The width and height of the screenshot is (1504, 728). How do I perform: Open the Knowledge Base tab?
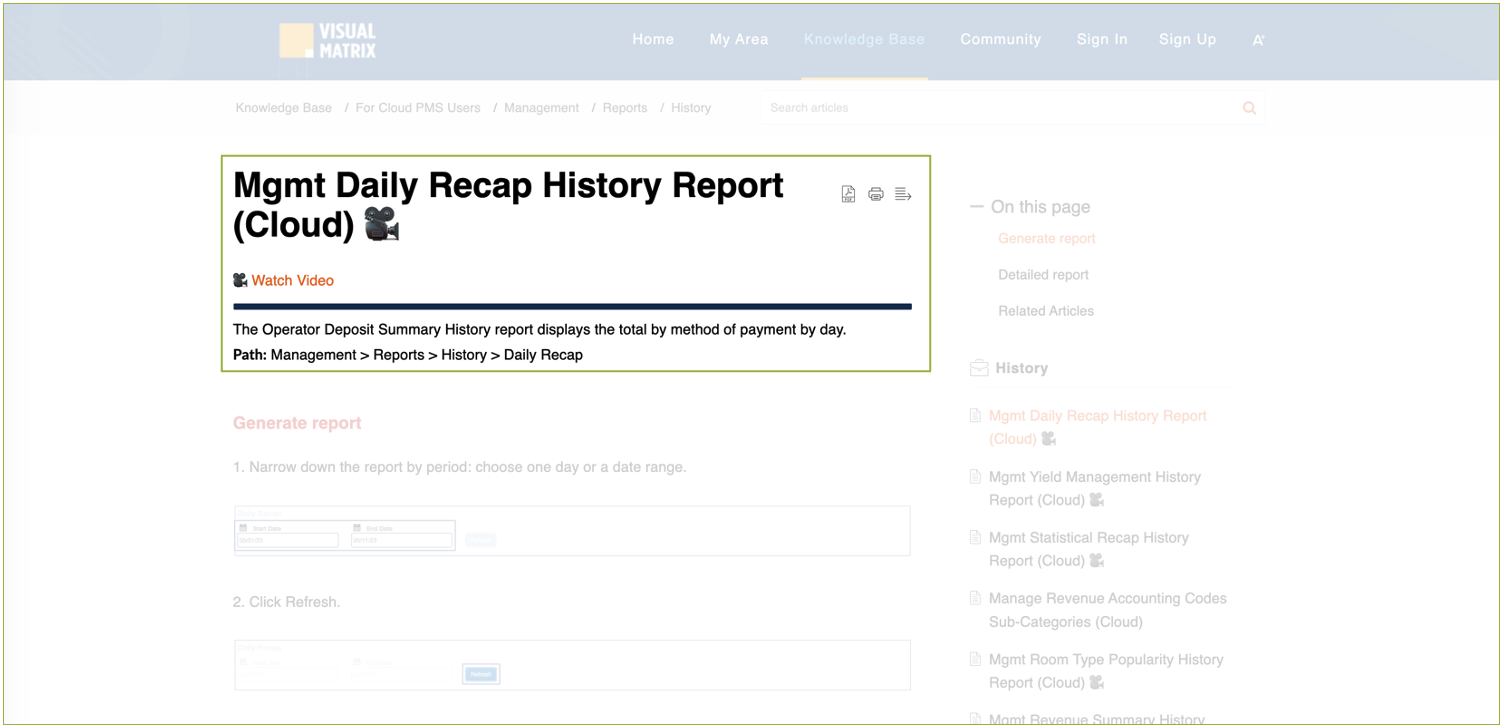pos(864,40)
